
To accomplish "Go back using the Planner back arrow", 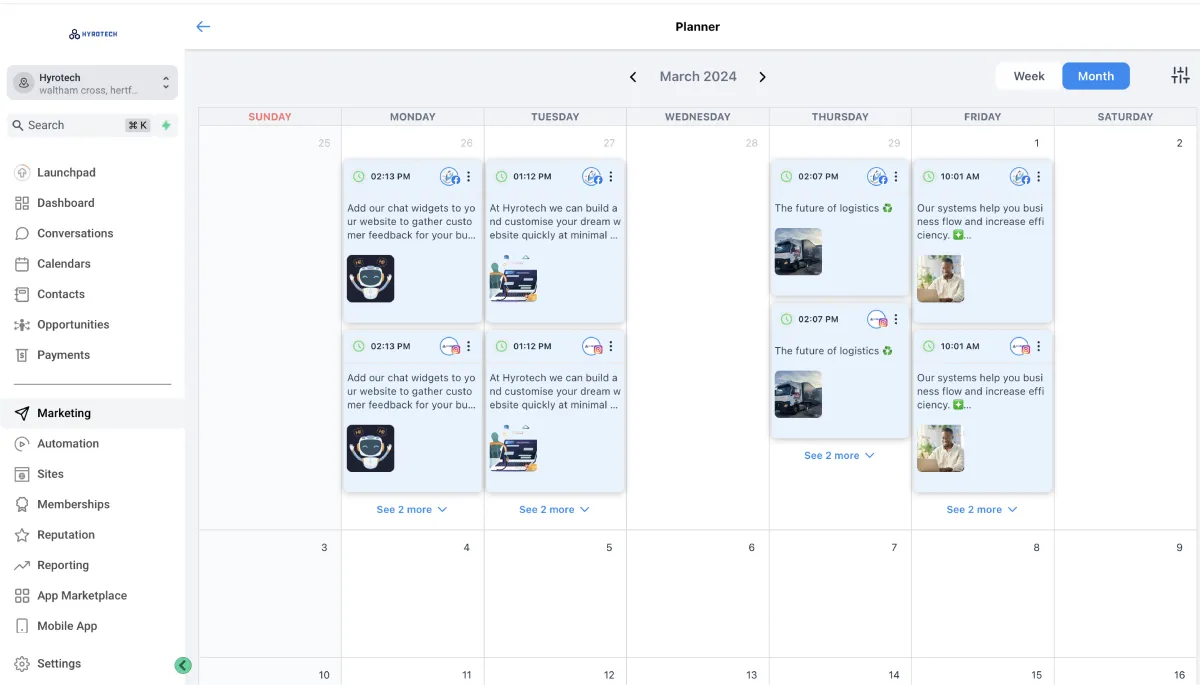I will click(x=203, y=27).
